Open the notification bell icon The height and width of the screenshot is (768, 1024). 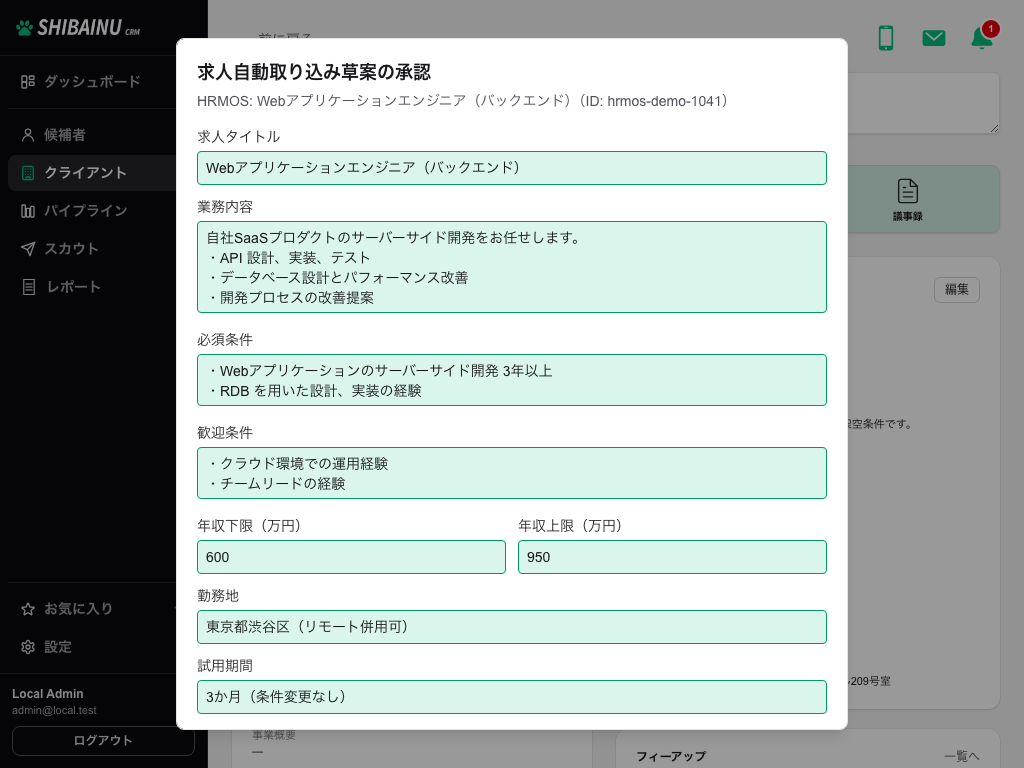click(982, 38)
